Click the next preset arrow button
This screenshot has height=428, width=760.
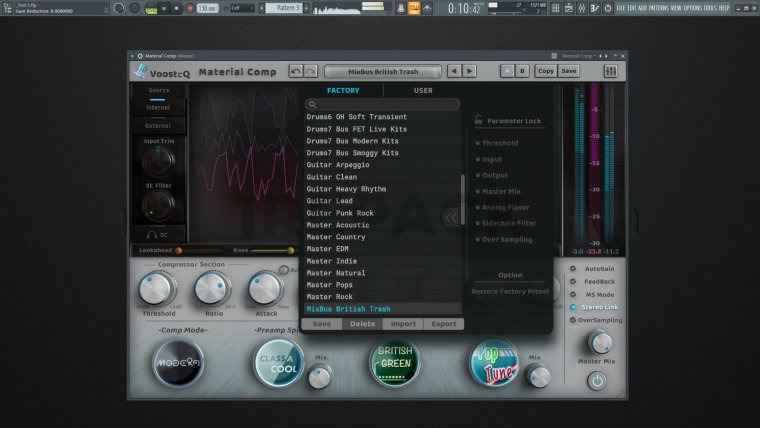click(470, 72)
